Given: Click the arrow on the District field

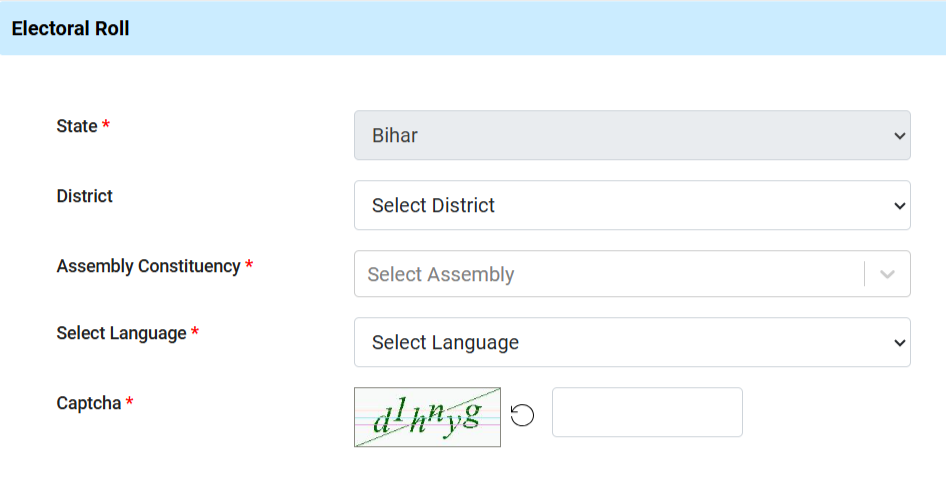Looking at the screenshot, I should (x=900, y=206).
